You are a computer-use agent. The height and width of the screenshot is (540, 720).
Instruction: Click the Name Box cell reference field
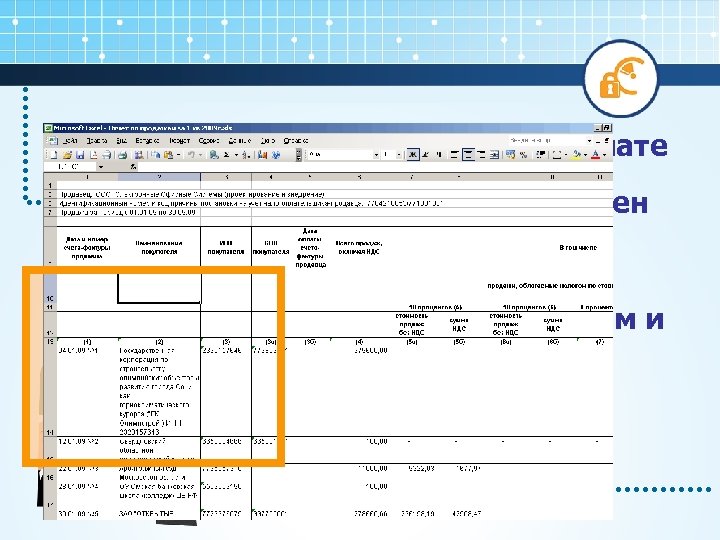[70, 167]
